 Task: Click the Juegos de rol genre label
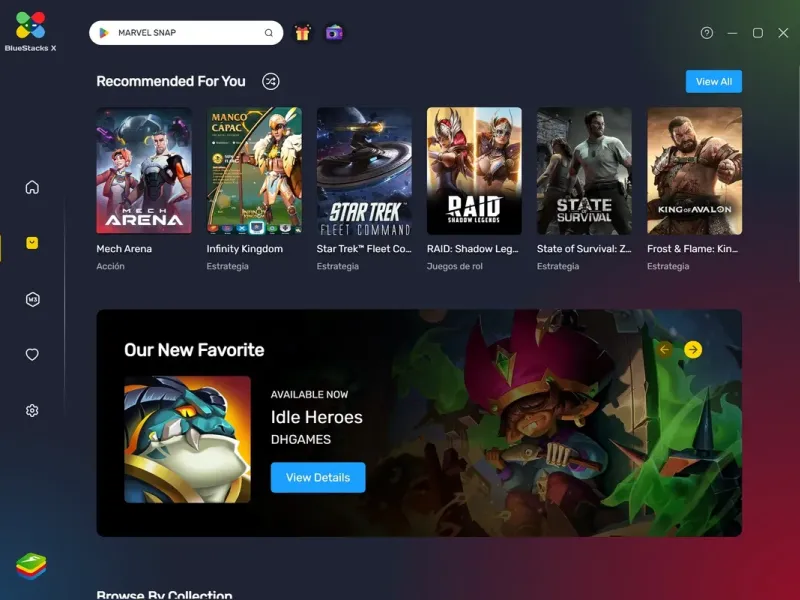pyautogui.click(x=455, y=266)
